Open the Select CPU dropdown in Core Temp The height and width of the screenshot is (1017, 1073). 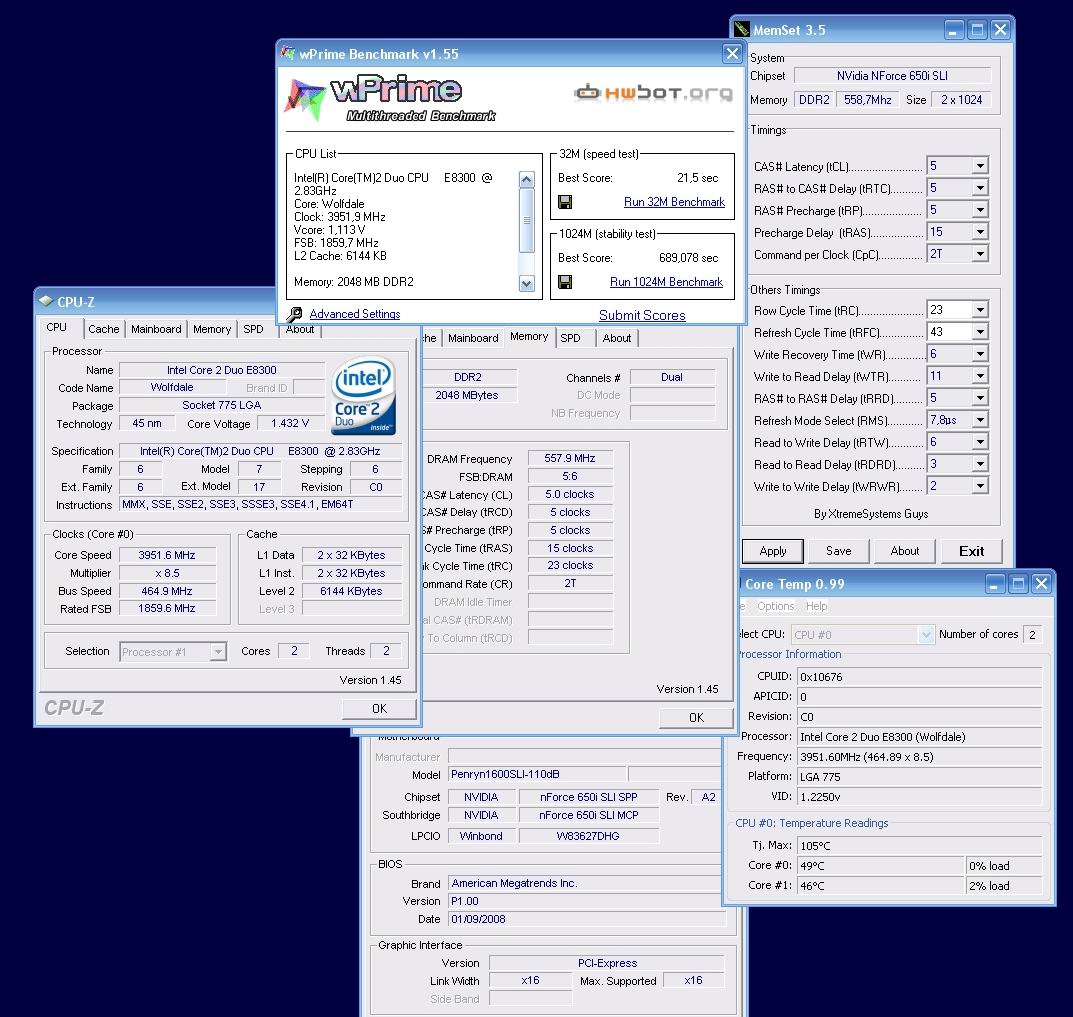pyautogui.click(x=926, y=634)
